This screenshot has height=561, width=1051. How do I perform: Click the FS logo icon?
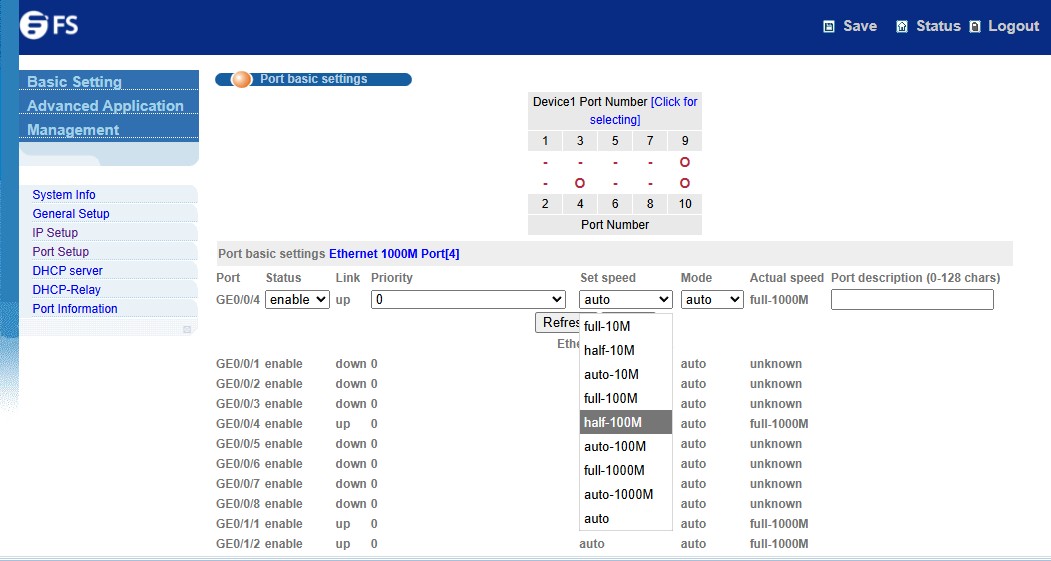(x=34, y=25)
